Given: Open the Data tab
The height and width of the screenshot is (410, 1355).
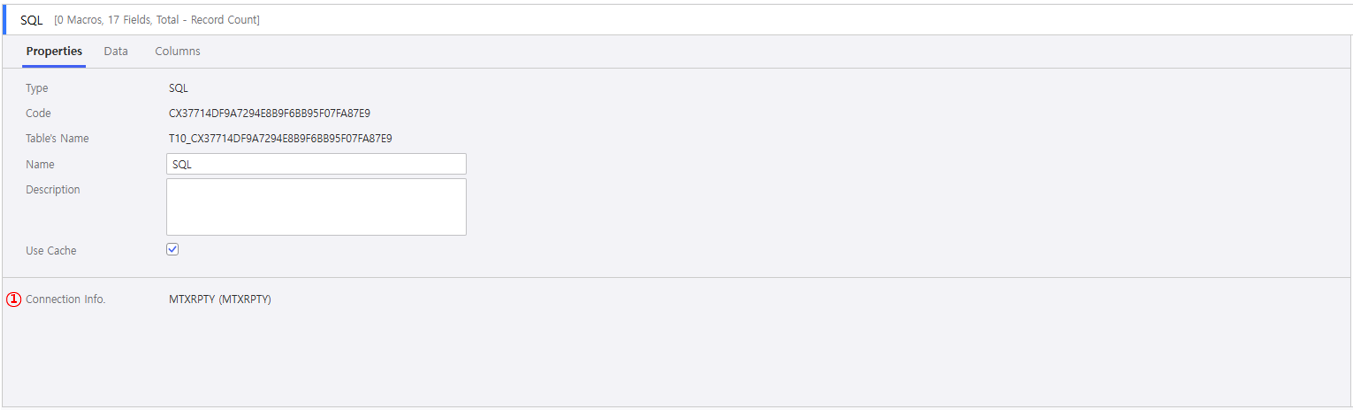Looking at the screenshot, I should [x=116, y=51].
